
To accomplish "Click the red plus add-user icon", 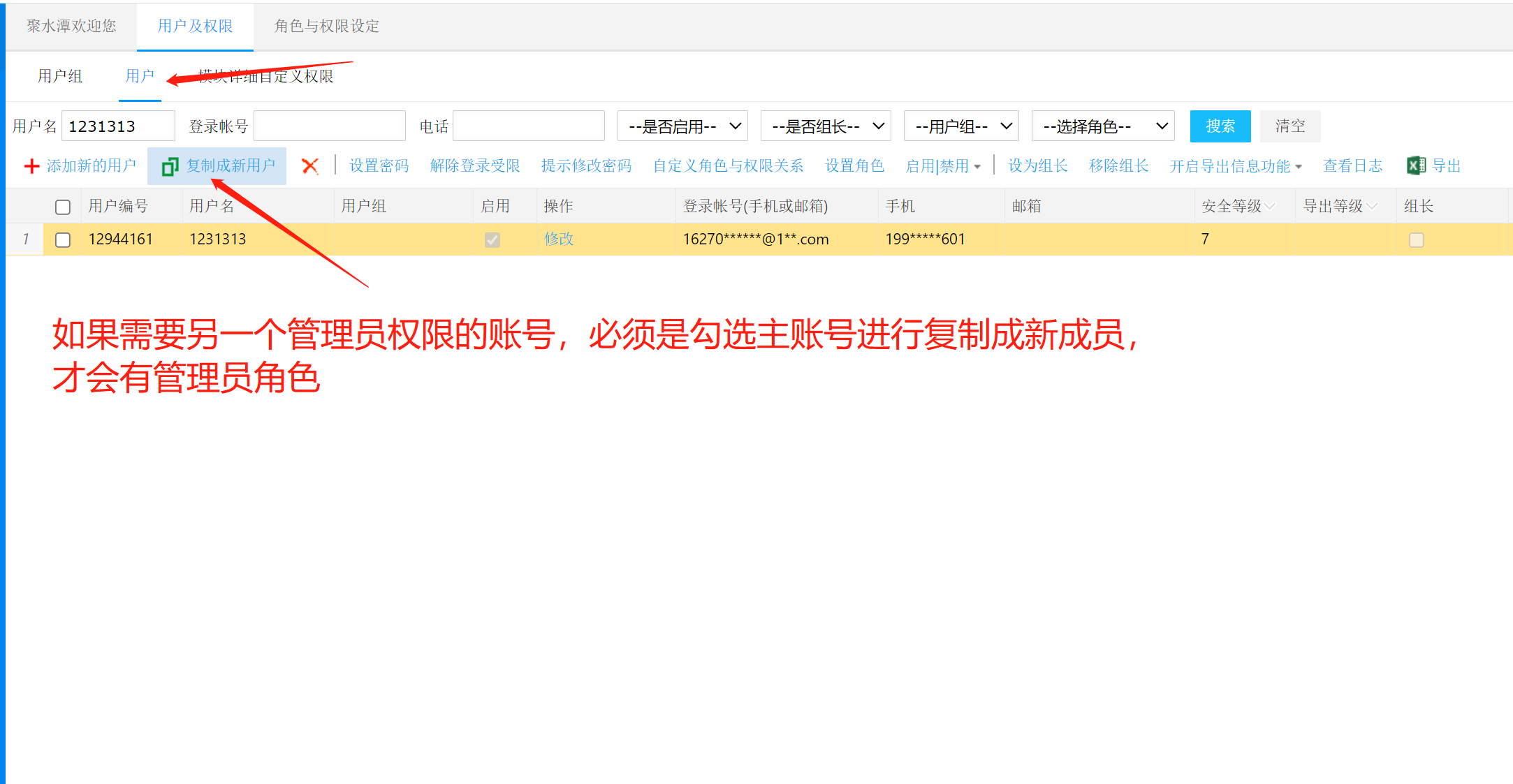I will tap(31, 166).
